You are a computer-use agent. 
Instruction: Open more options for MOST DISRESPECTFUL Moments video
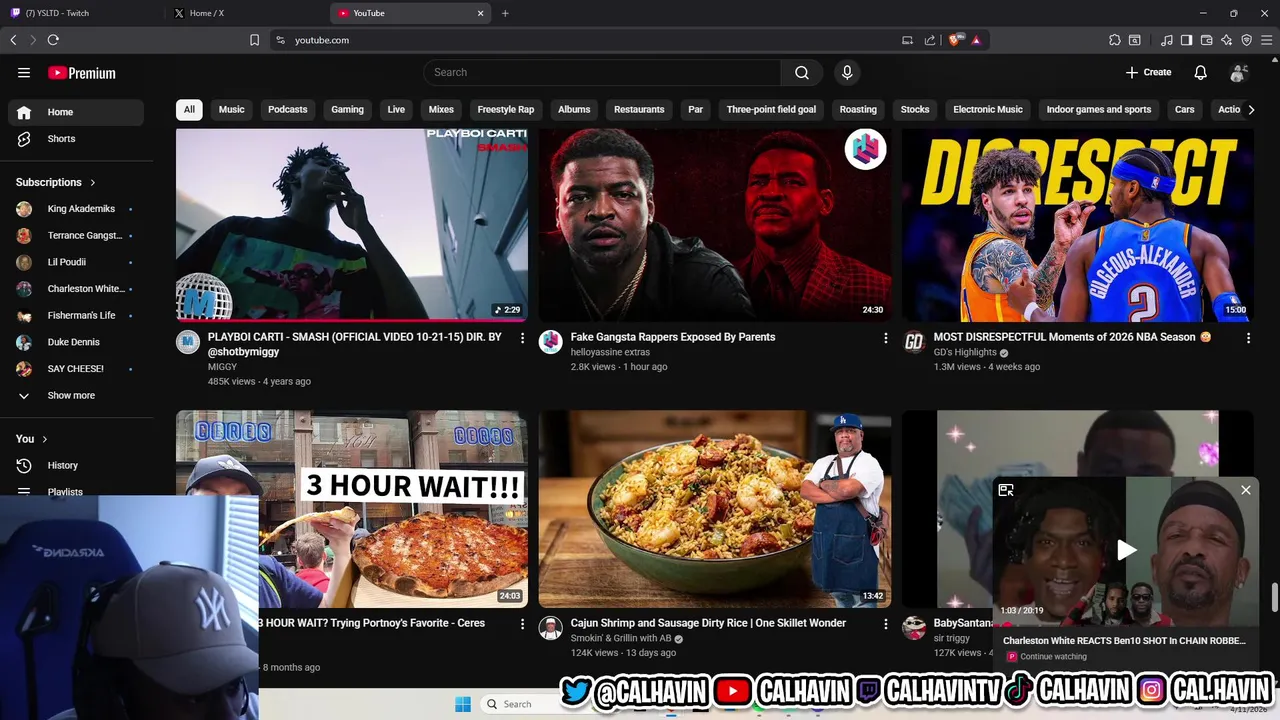click(x=1248, y=338)
